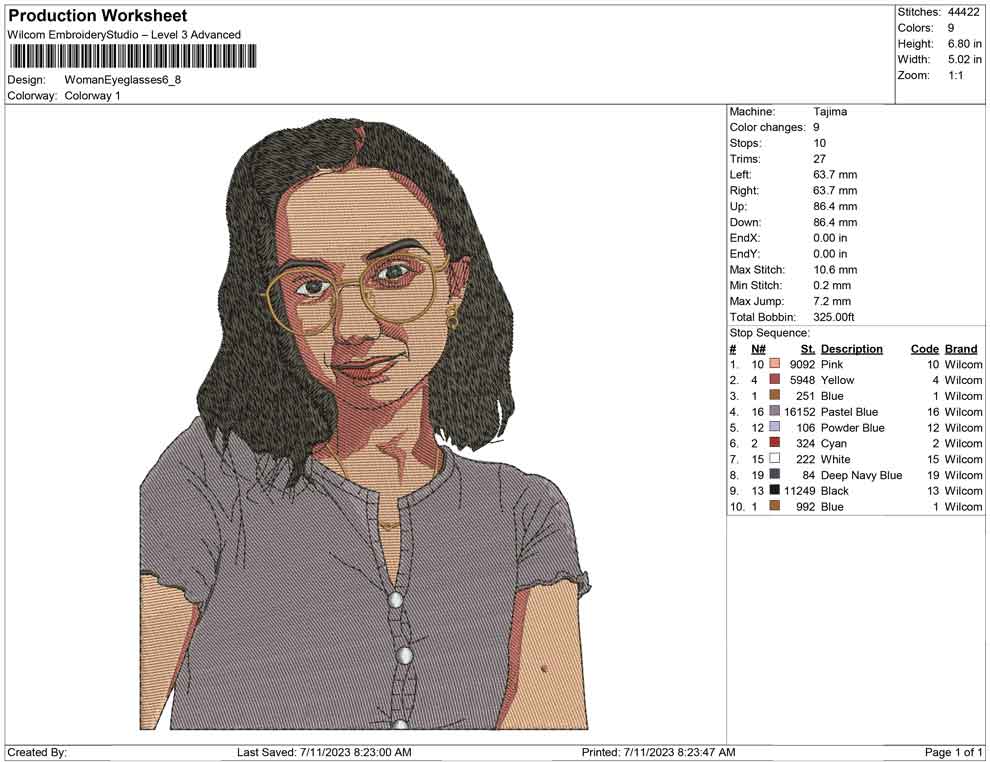Click the Brand column header
Image resolution: width=990 pixels, height=762 pixels.
(x=961, y=348)
